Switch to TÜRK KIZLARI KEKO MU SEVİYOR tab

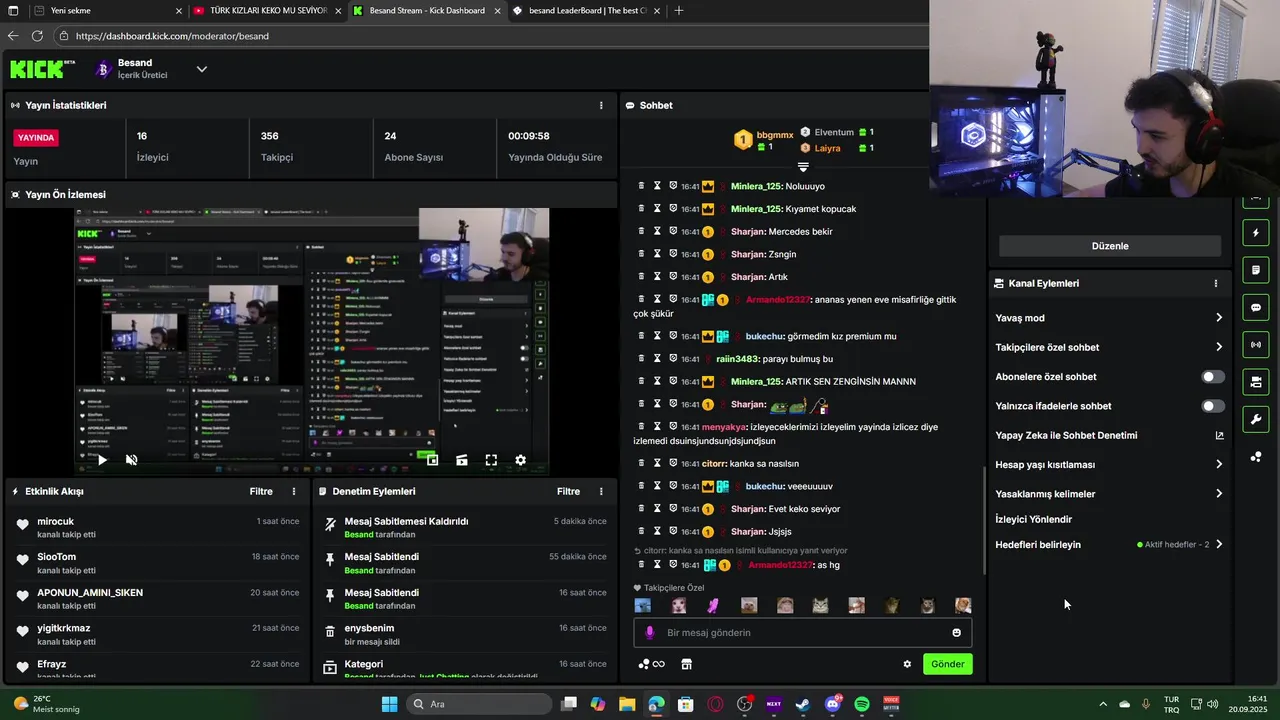(x=267, y=11)
